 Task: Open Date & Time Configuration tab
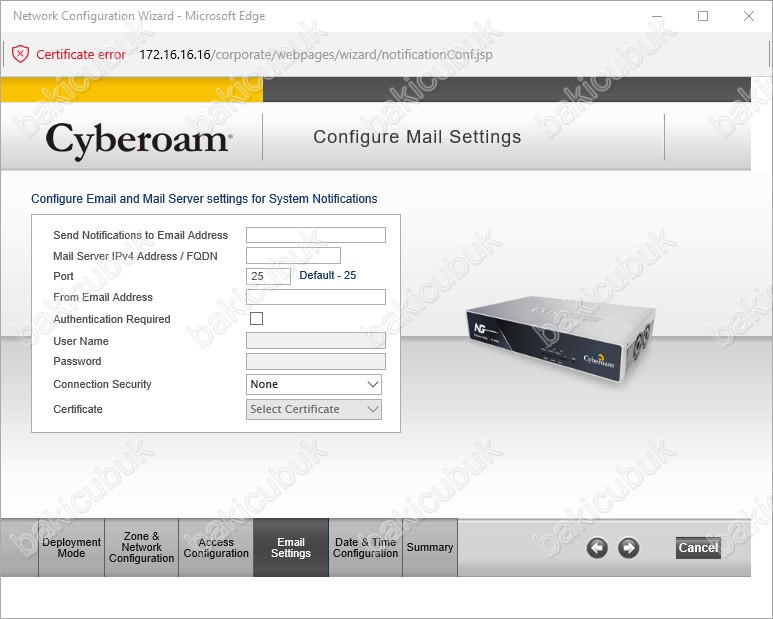(x=365, y=548)
